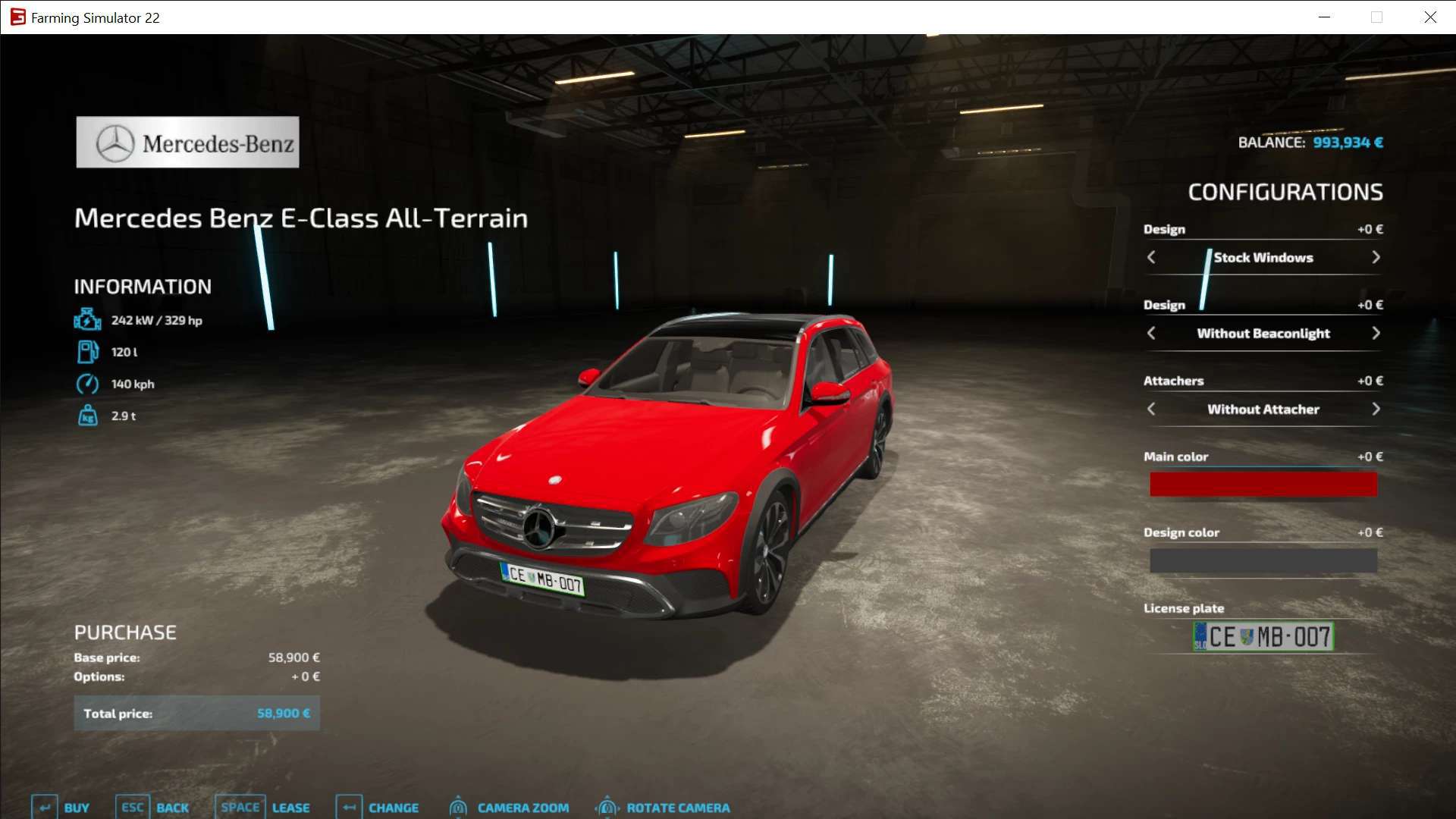Click the engine power icon
The width and height of the screenshot is (1456, 819).
pos(87,320)
